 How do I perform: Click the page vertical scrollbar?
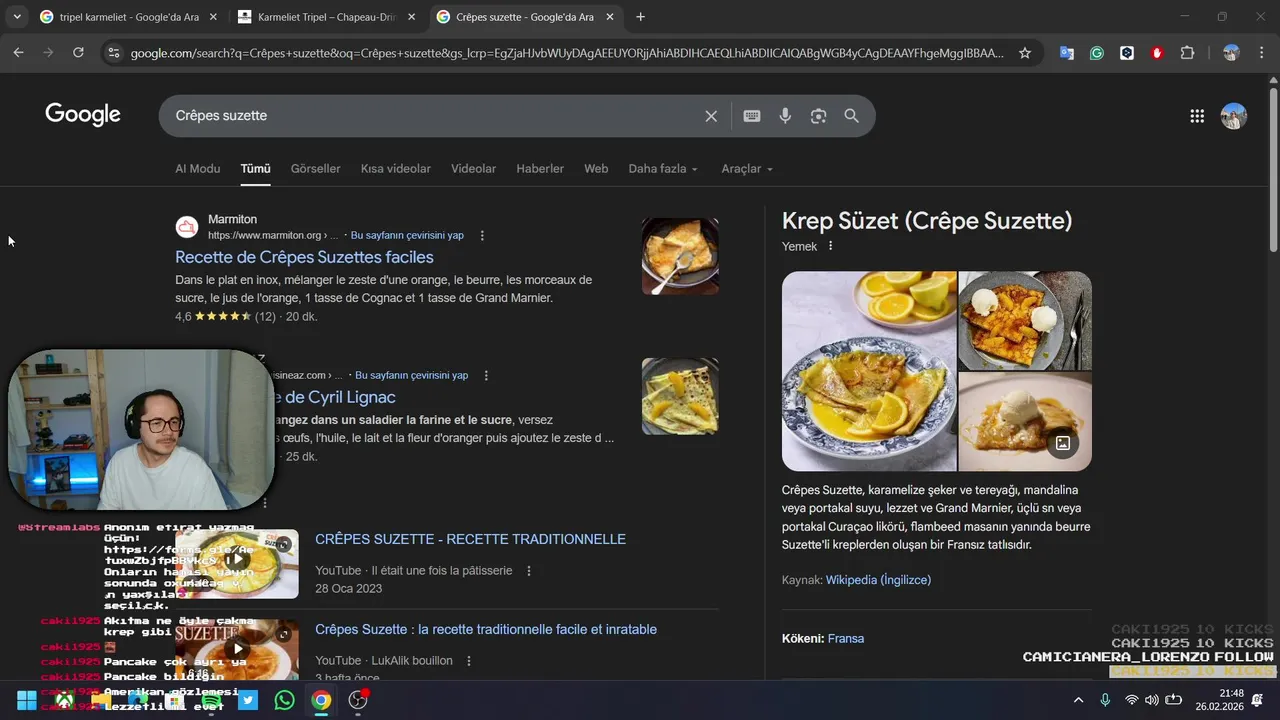pyautogui.click(x=1273, y=170)
